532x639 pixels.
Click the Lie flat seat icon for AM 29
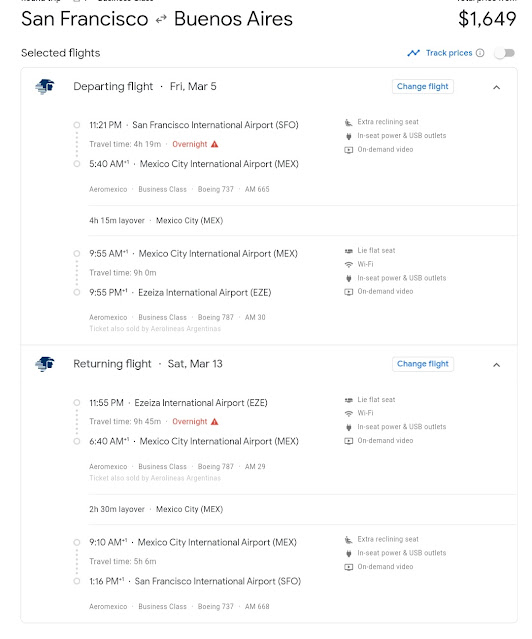(349, 400)
